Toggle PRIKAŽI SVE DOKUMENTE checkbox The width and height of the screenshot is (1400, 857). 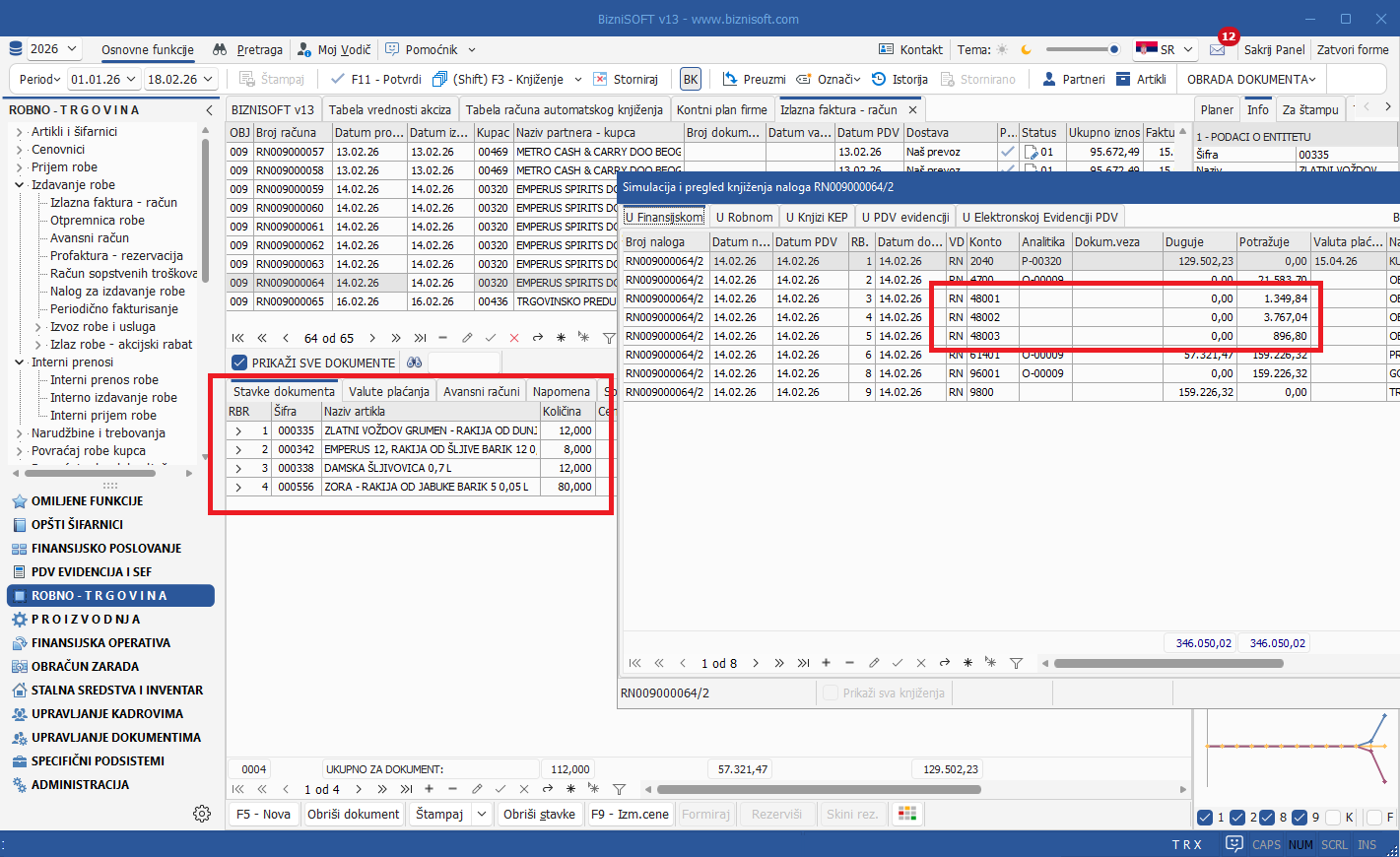(x=239, y=363)
